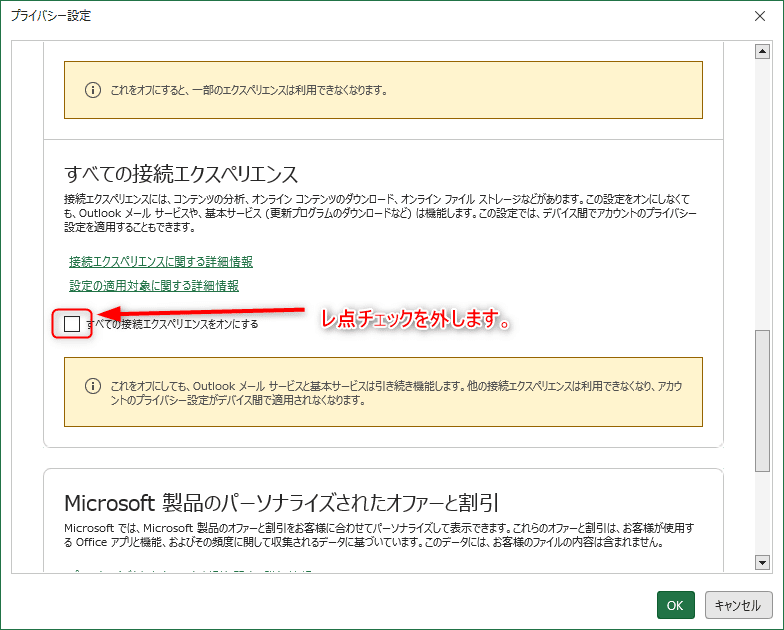Close the プライバシー設定 dialog
The width and height of the screenshot is (784, 630).
pos(760,16)
